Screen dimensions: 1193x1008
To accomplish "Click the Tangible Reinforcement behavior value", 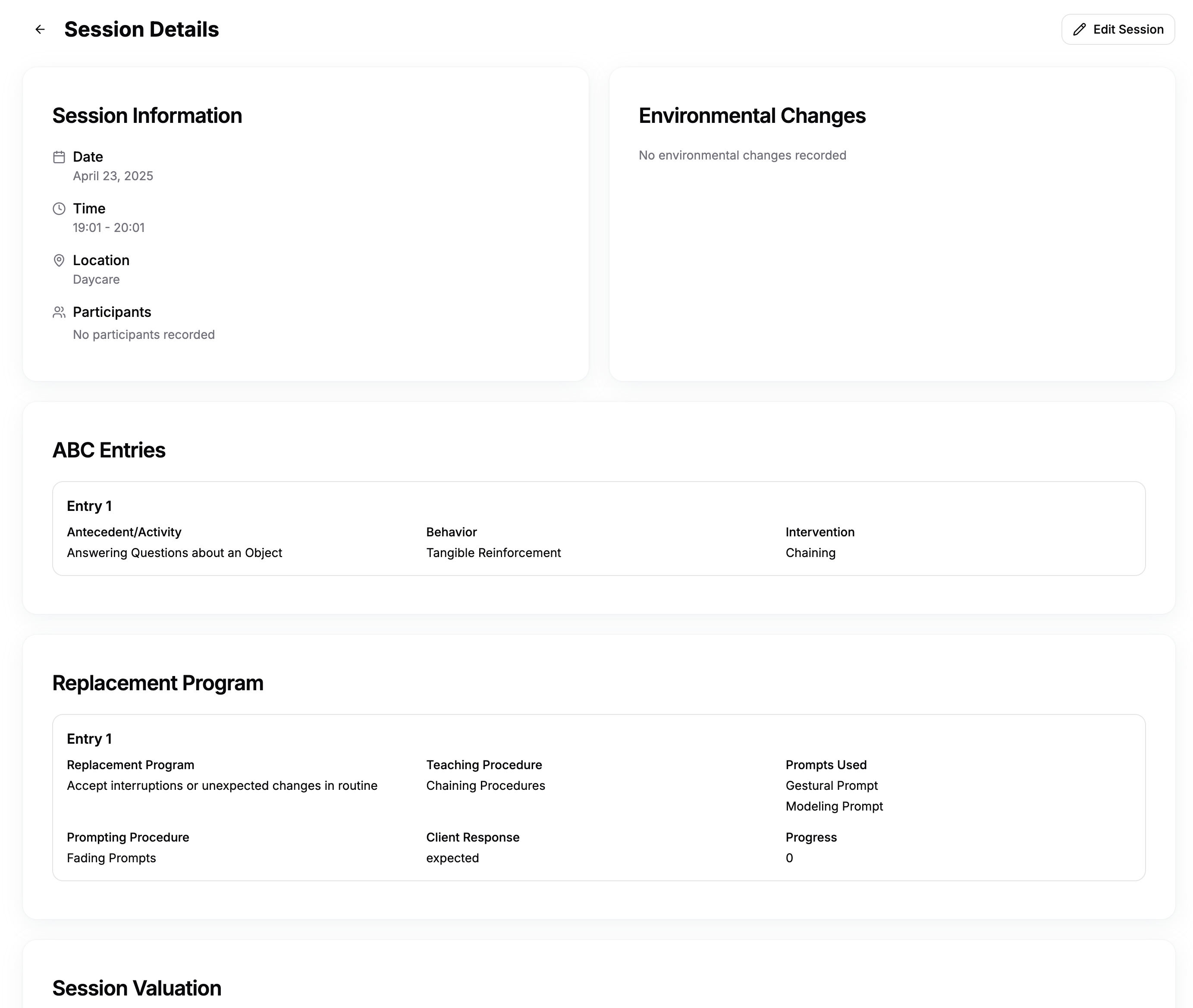I will click(x=493, y=553).
